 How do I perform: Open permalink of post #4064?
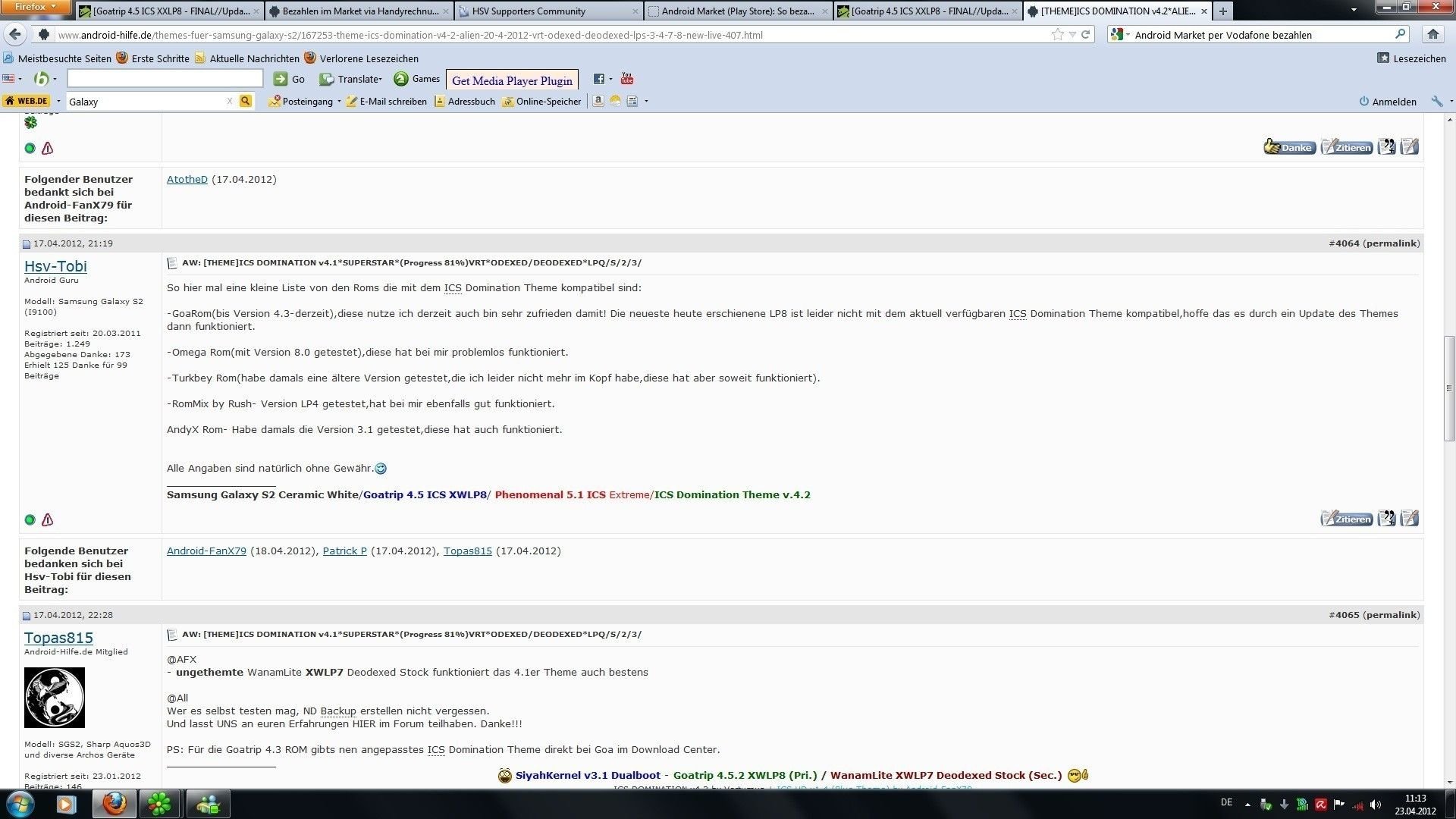pos(1391,243)
